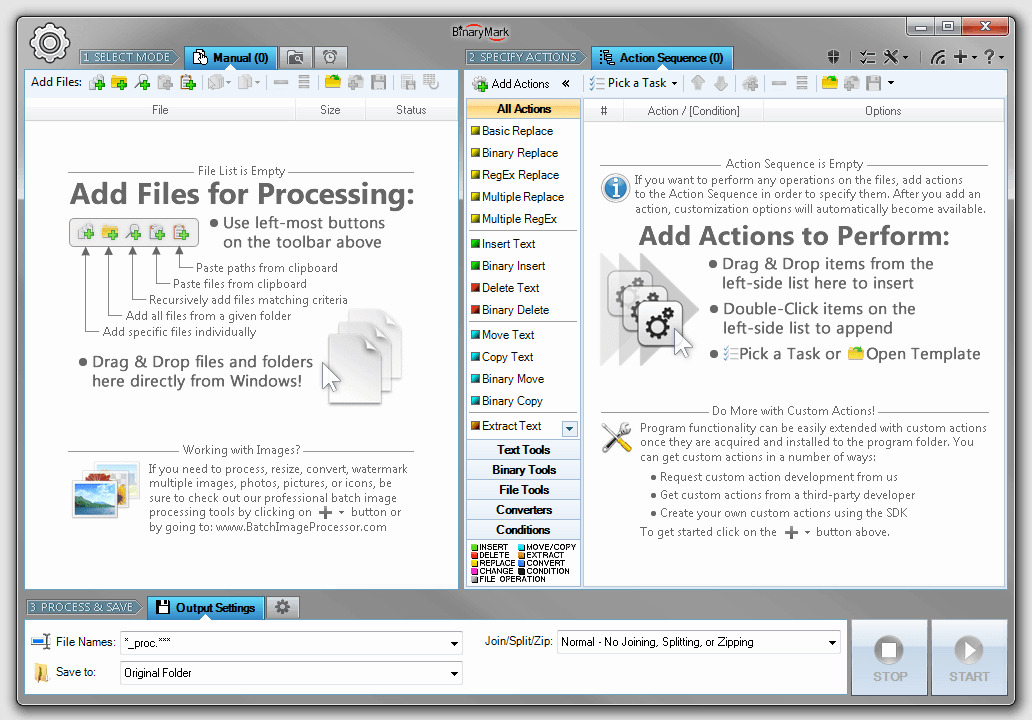Select the Action Sequence (0) tab
This screenshot has width=1032, height=720.
coord(661,58)
